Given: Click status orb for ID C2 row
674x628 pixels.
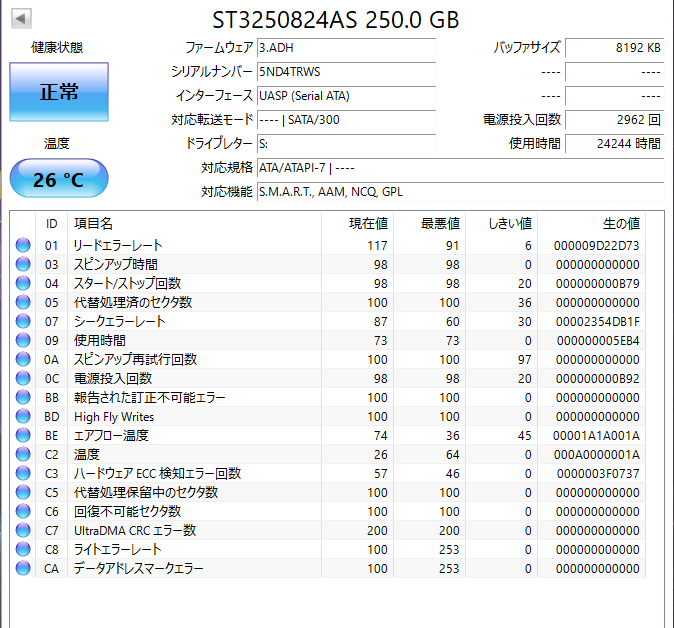Looking at the screenshot, I should point(23,454).
